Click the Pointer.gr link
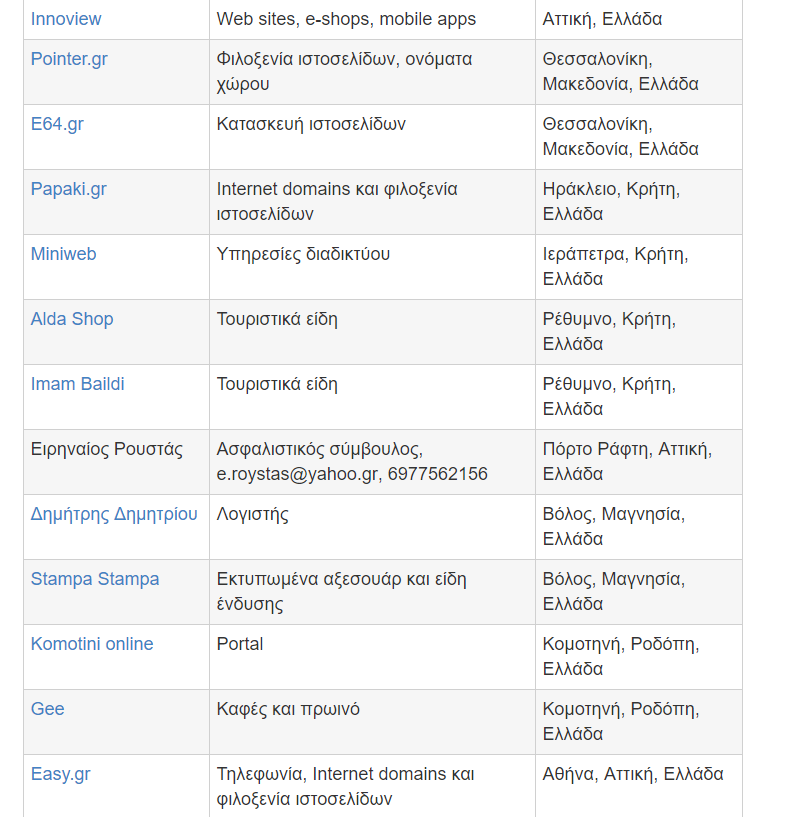The height and width of the screenshot is (817, 800). [x=69, y=59]
